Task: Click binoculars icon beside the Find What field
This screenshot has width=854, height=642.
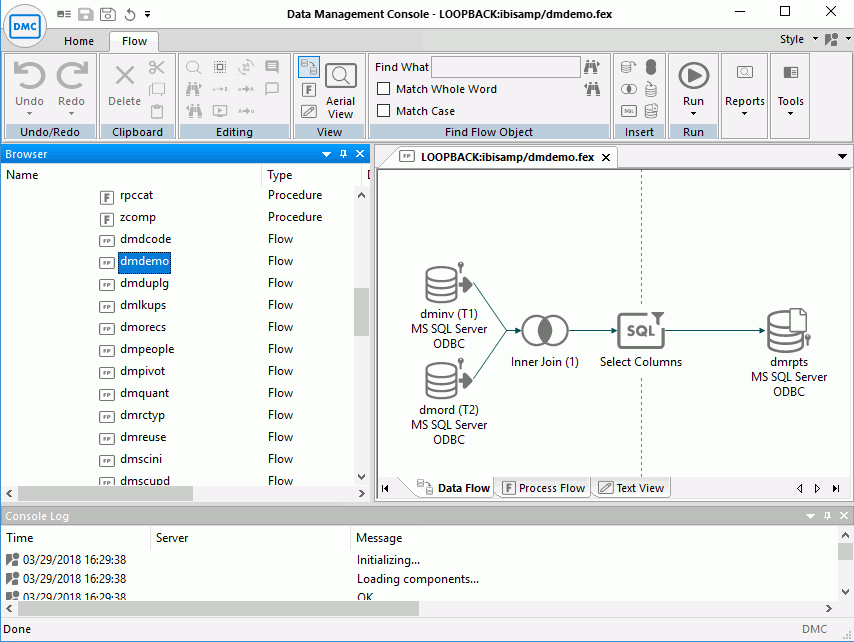Action: [x=592, y=67]
